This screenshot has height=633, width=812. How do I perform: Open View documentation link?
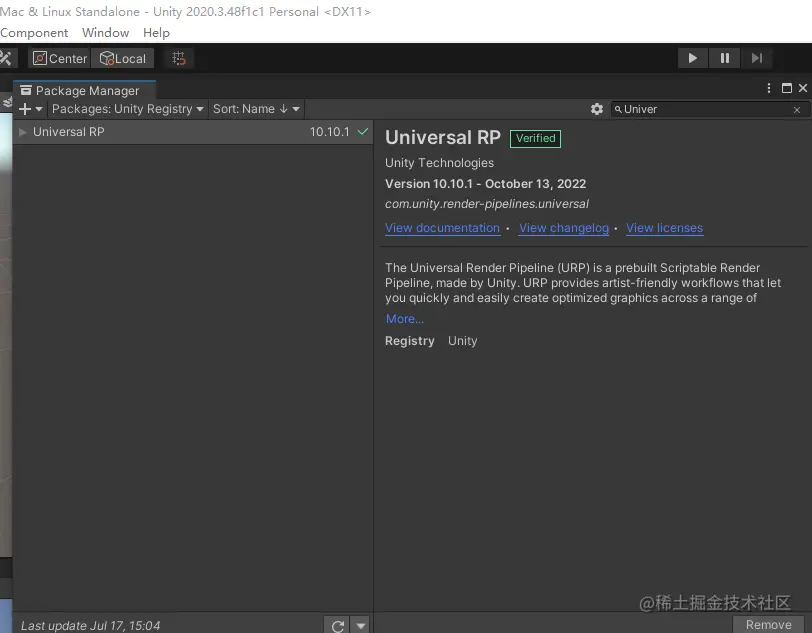tap(442, 228)
